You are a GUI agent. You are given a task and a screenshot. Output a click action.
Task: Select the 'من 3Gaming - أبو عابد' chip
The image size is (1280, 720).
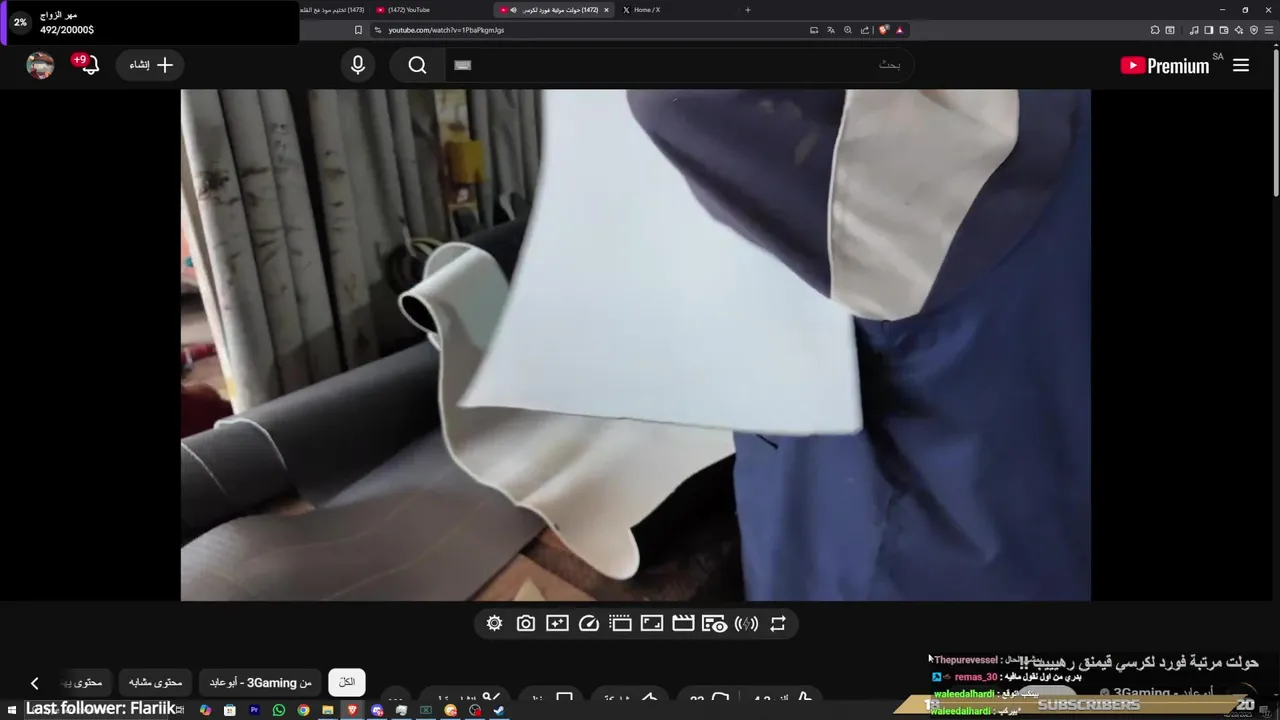260,682
